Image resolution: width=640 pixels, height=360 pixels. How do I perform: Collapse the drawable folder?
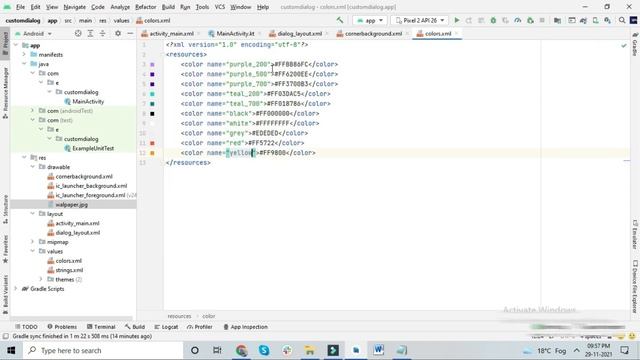click(x=32, y=167)
